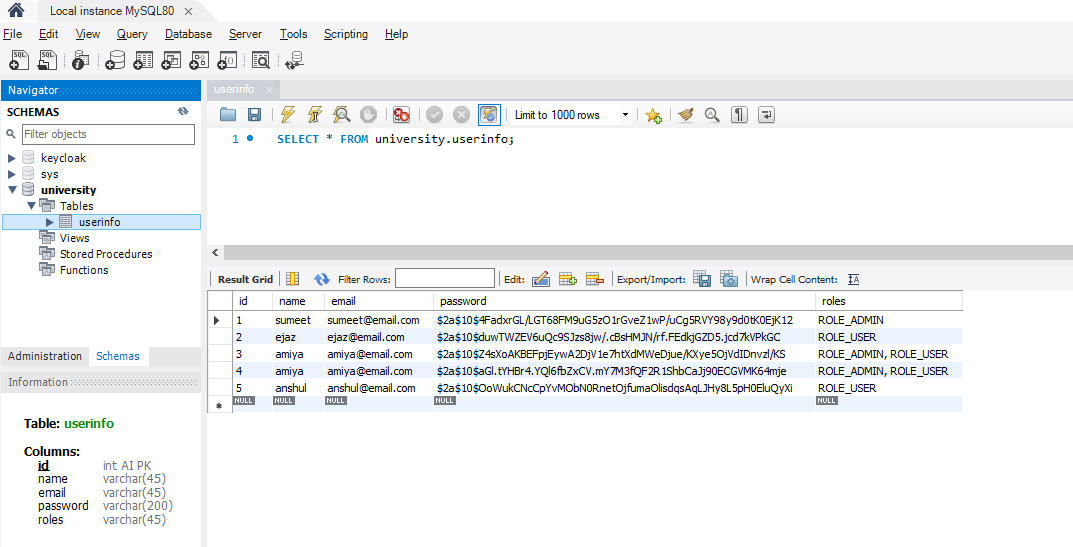Select the userinfo table in tree

tap(99, 222)
